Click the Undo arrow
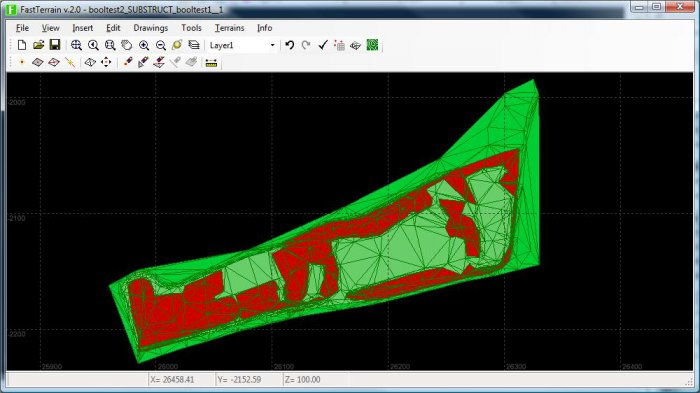The width and height of the screenshot is (700, 393). pos(289,45)
